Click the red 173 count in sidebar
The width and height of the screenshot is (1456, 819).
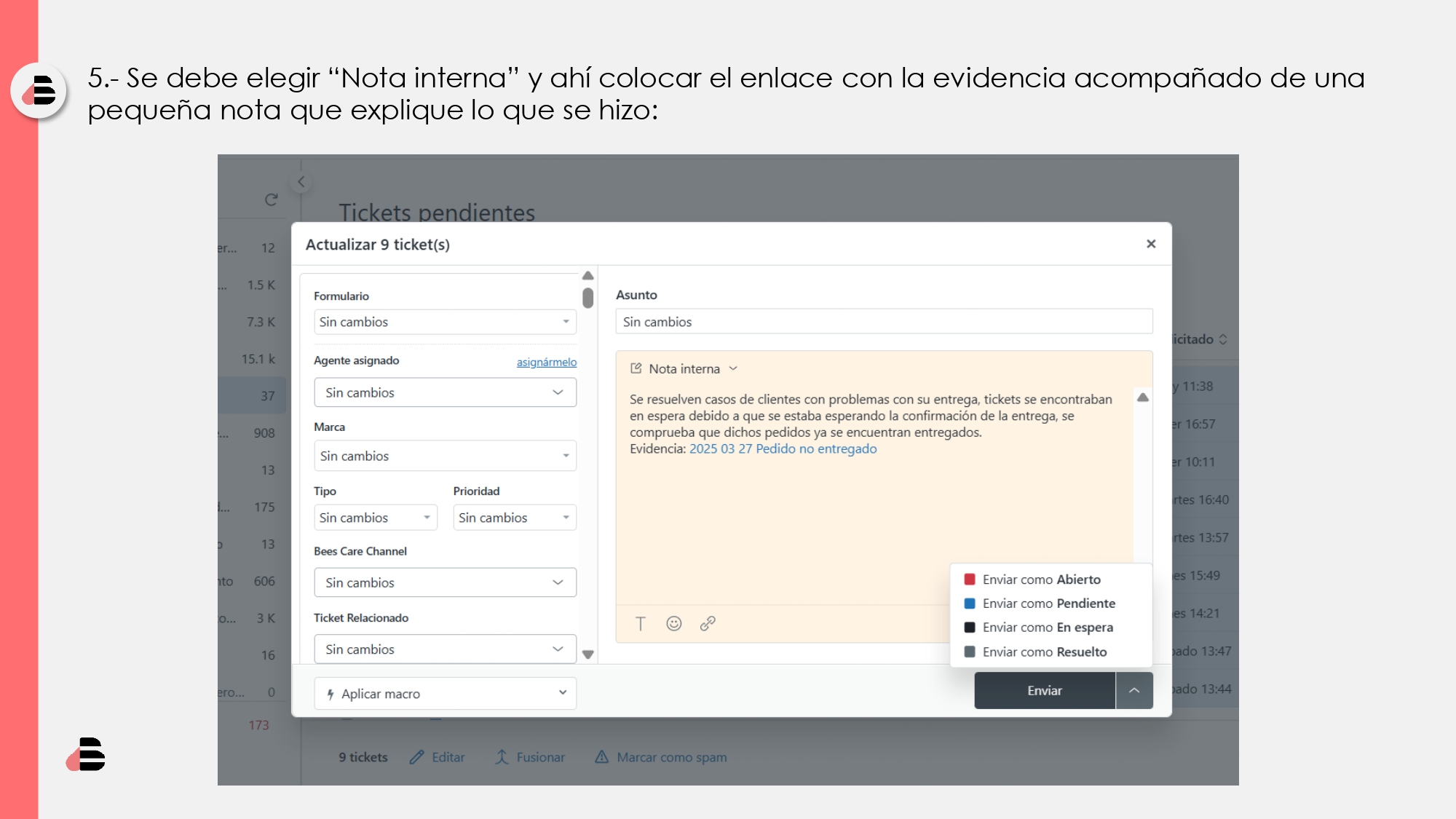(258, 725)
